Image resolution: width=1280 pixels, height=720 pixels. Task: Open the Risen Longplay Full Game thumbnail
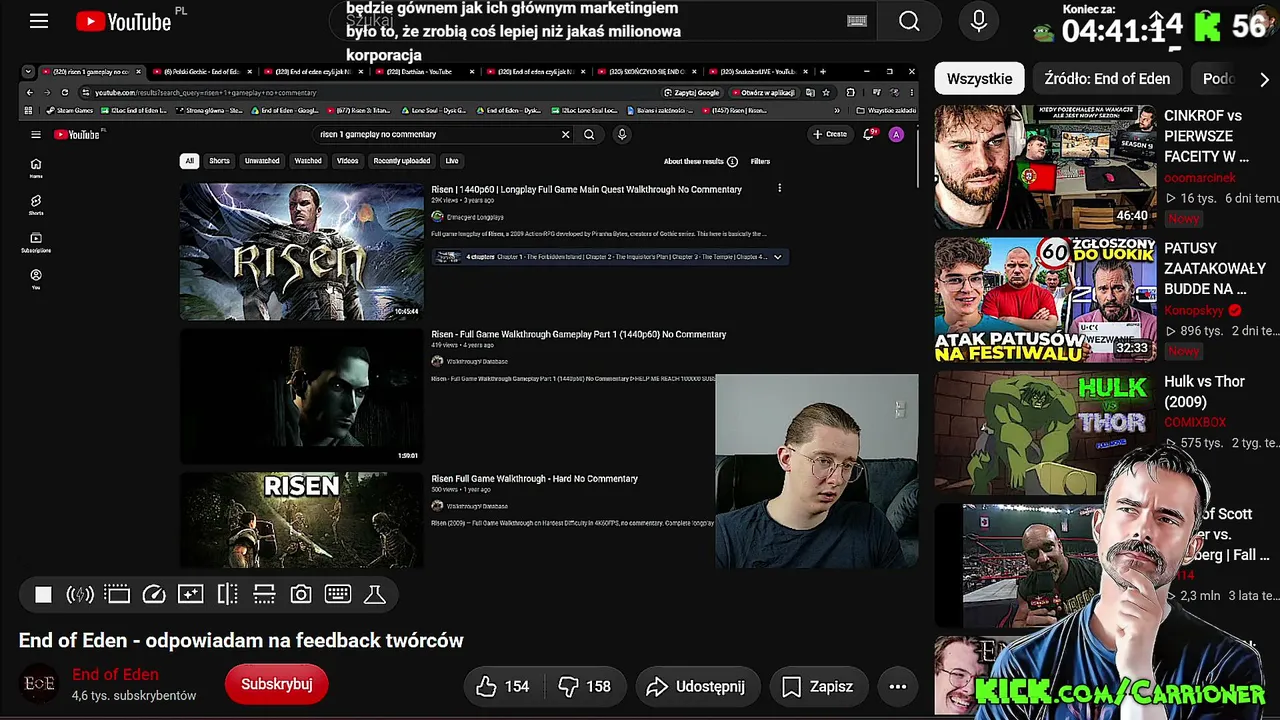coord(301,251)
